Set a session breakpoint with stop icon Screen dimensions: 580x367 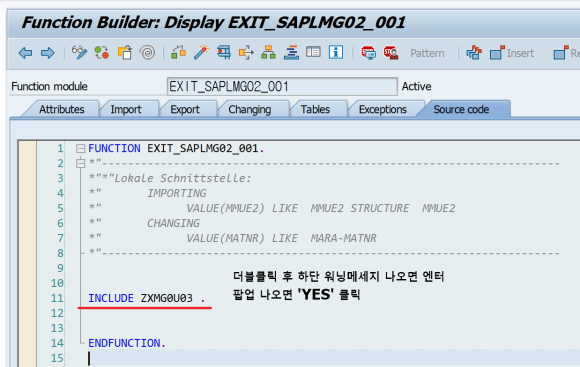coord(369,53)
